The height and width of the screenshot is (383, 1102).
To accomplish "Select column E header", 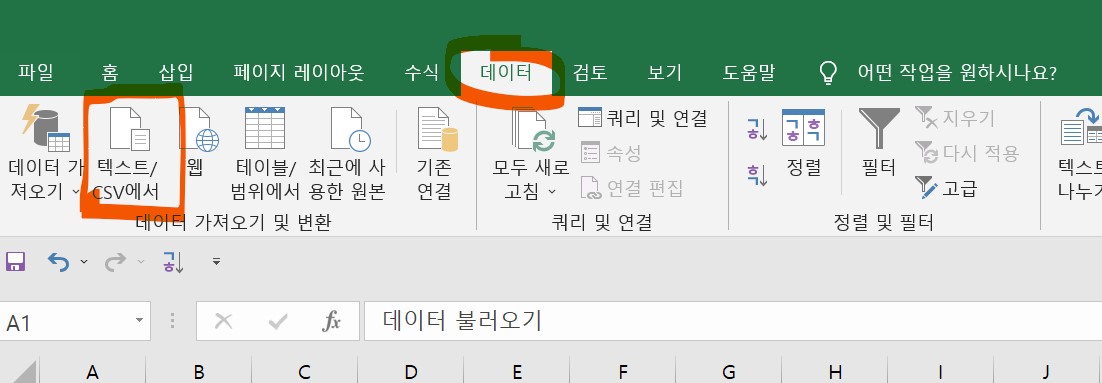I will pyautogui.click(x=517, y=370).
